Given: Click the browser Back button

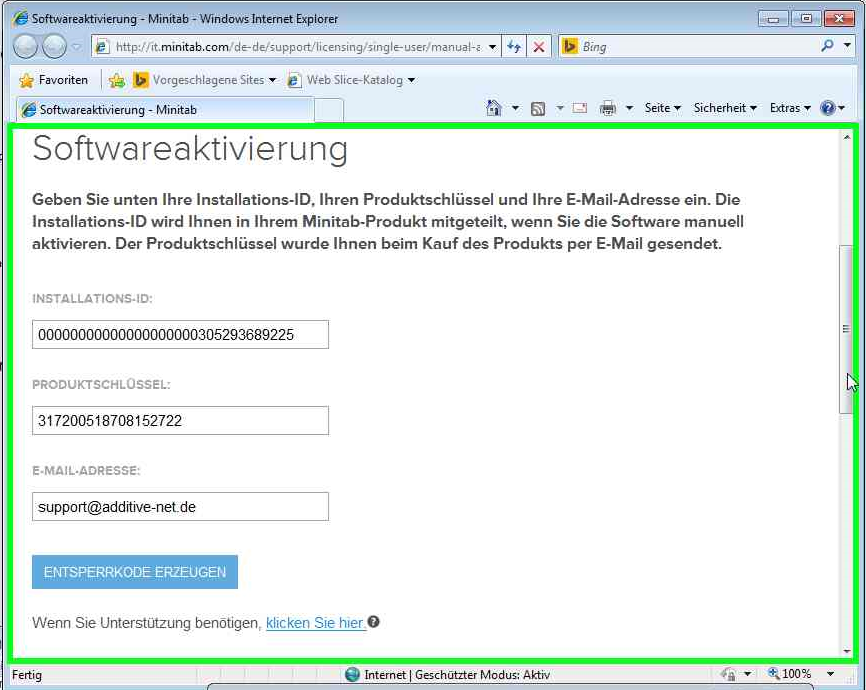Looking at the screenshot, I should pos(25,46).
